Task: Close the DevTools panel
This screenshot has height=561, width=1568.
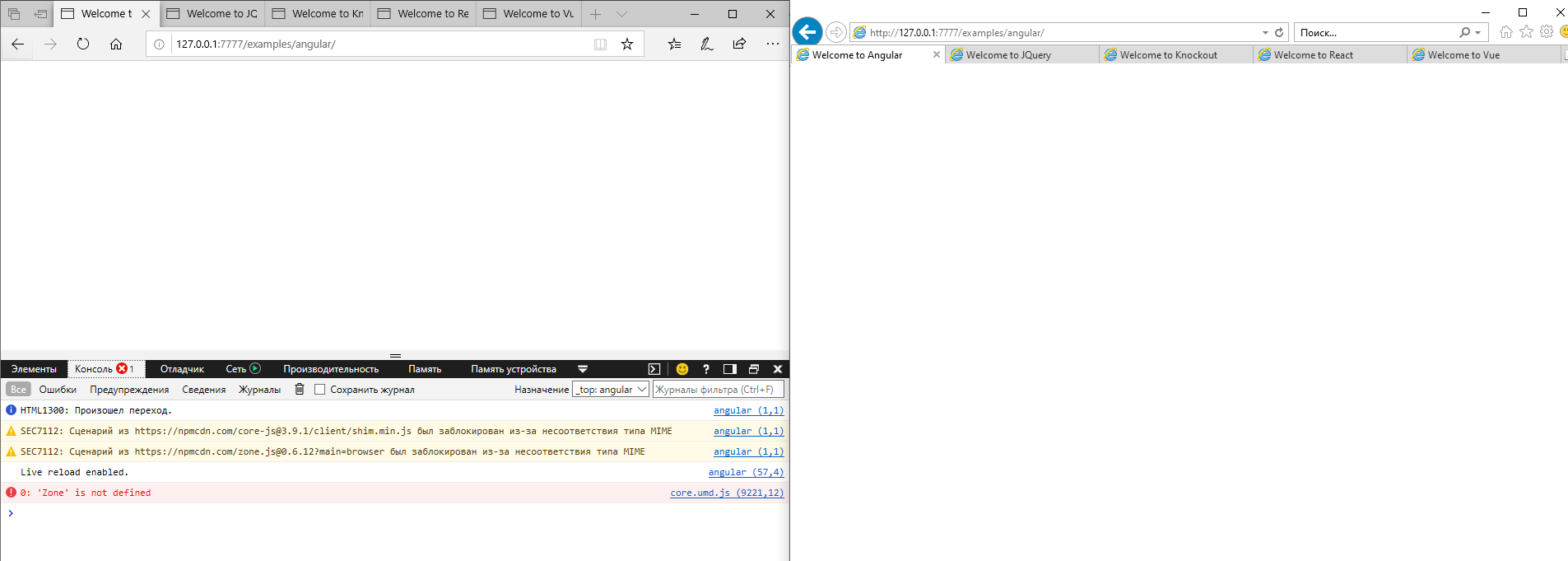Action: tap(778, 369)
